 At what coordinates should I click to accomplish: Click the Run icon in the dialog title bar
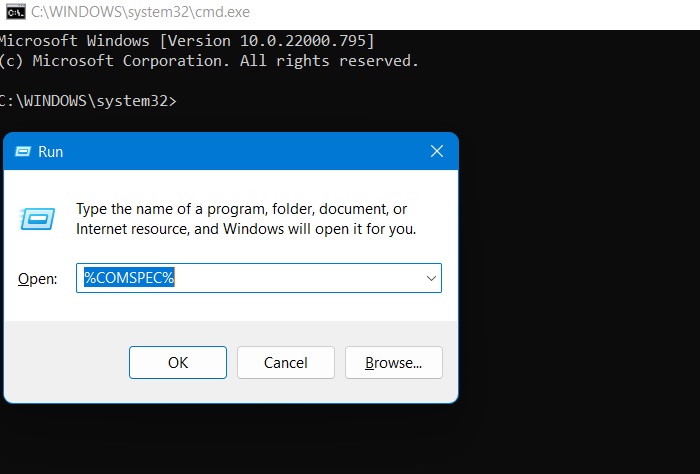pos(23,152)
